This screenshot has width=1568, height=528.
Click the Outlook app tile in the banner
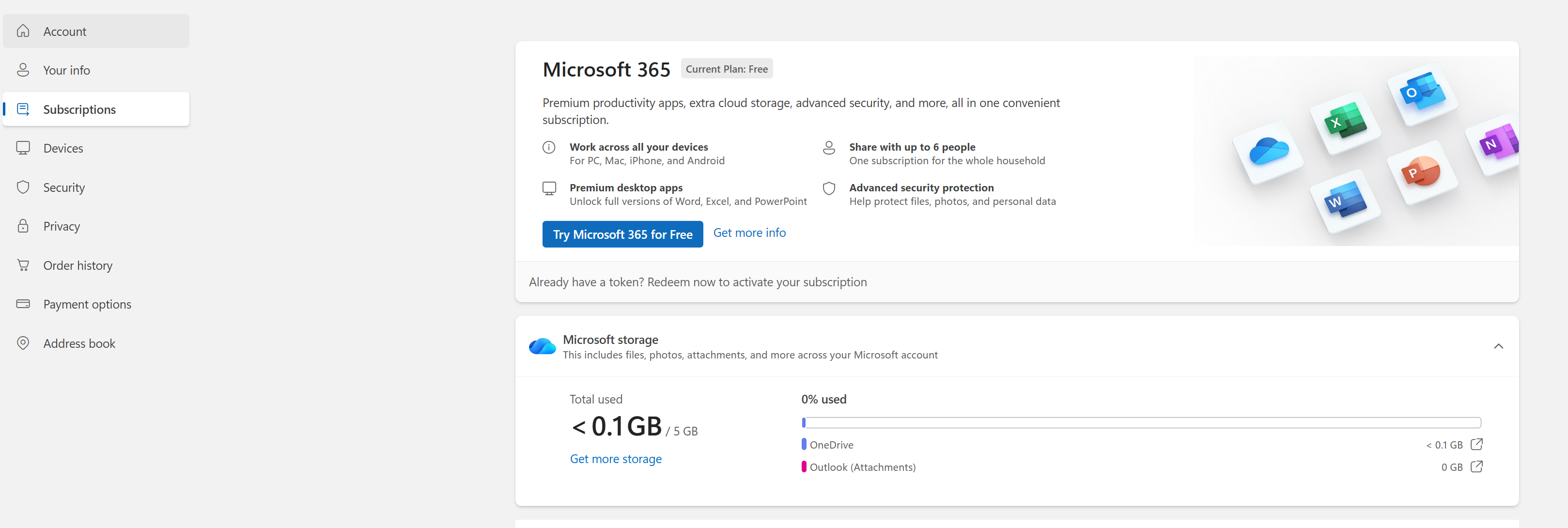tap(1423, 93)
